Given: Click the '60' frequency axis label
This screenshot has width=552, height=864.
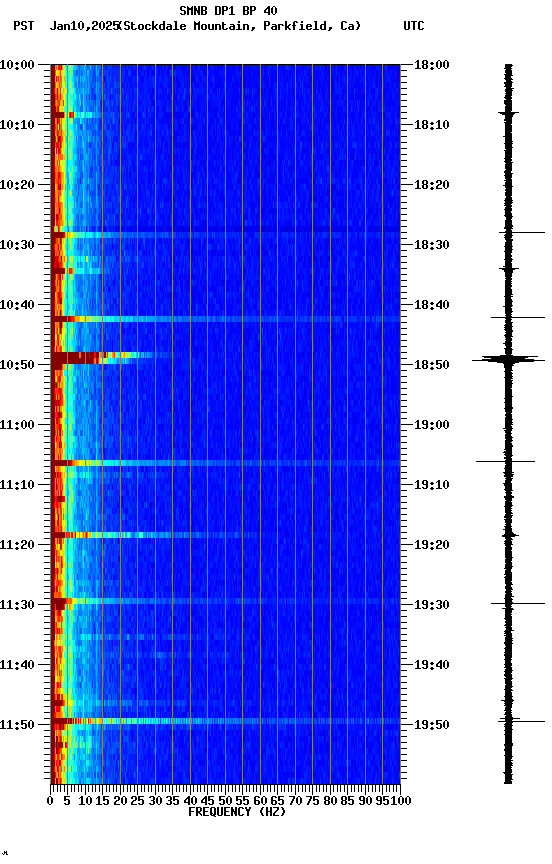Looking at the screenshot, I should (260, 802).
